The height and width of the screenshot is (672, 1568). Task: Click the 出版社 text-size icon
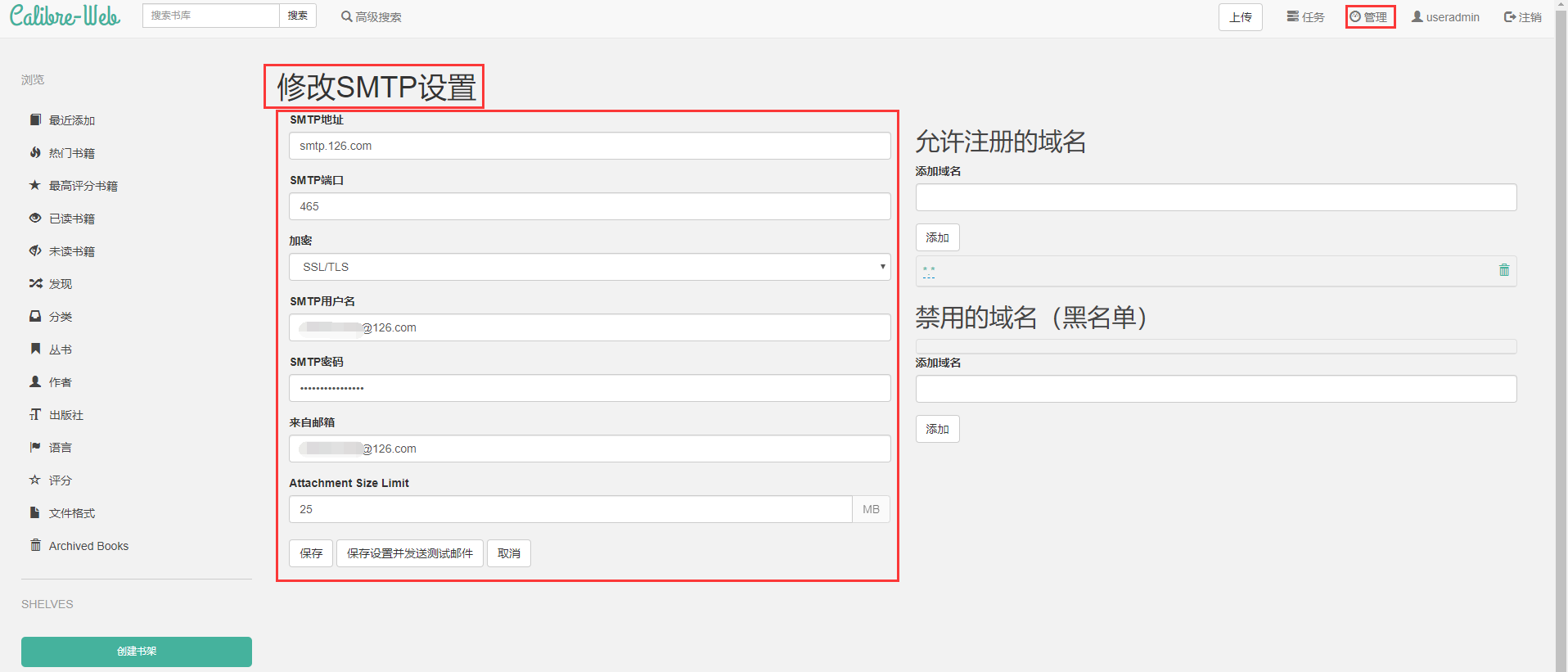35,414
